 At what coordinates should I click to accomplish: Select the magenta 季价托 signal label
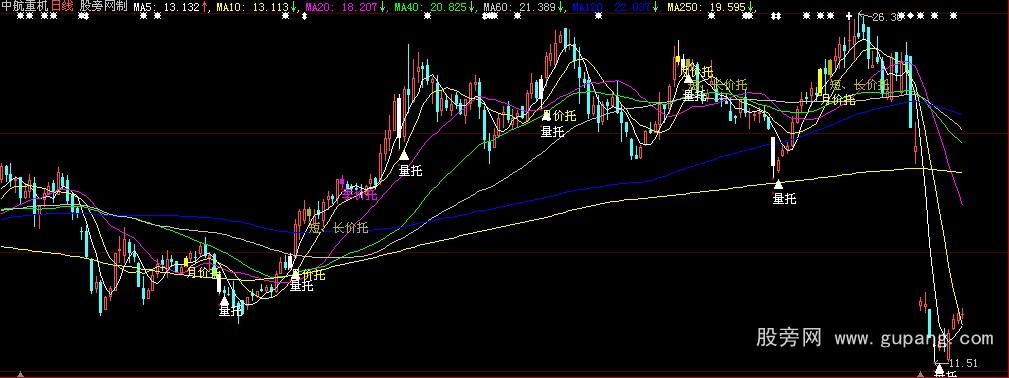pos(359,194)
